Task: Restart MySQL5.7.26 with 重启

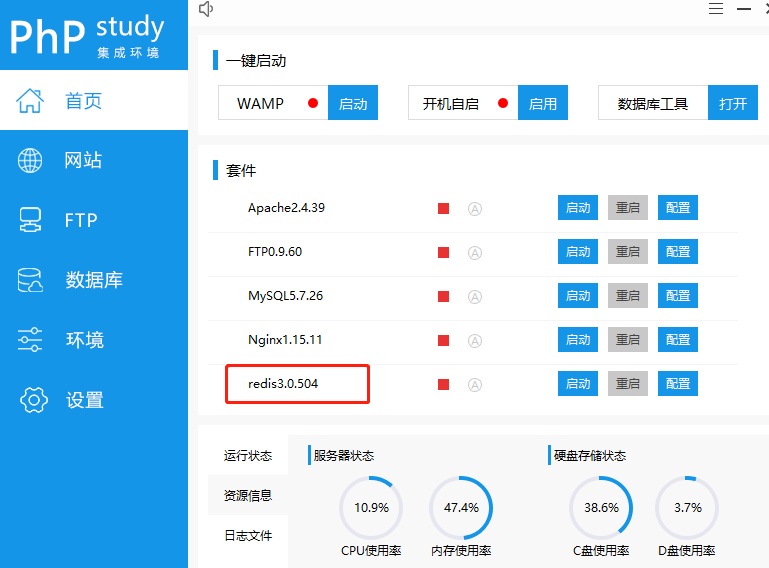Action: coord(628,295)
